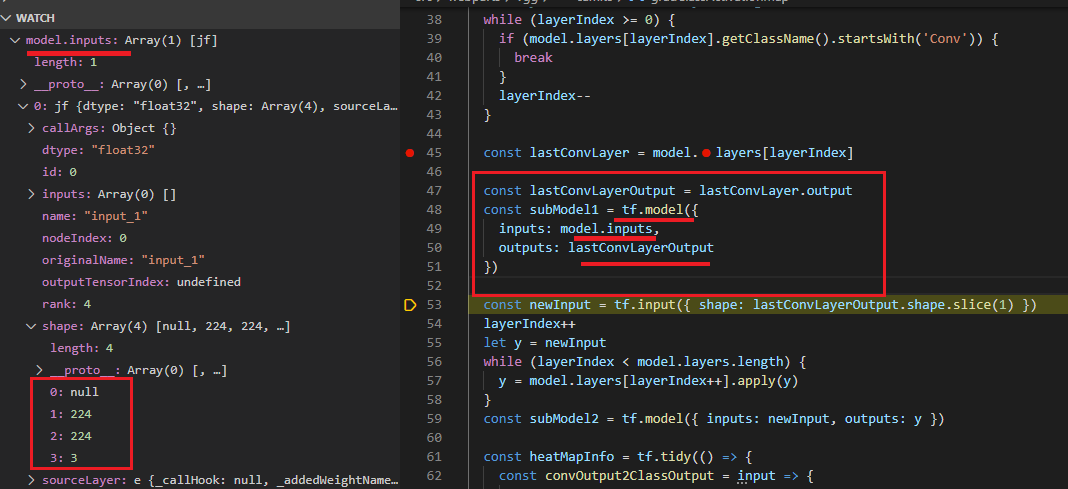The image size is (1068, 489).
Task: Click 'lastConvLayer' variable declared on line 45
Action: [579, 153]
